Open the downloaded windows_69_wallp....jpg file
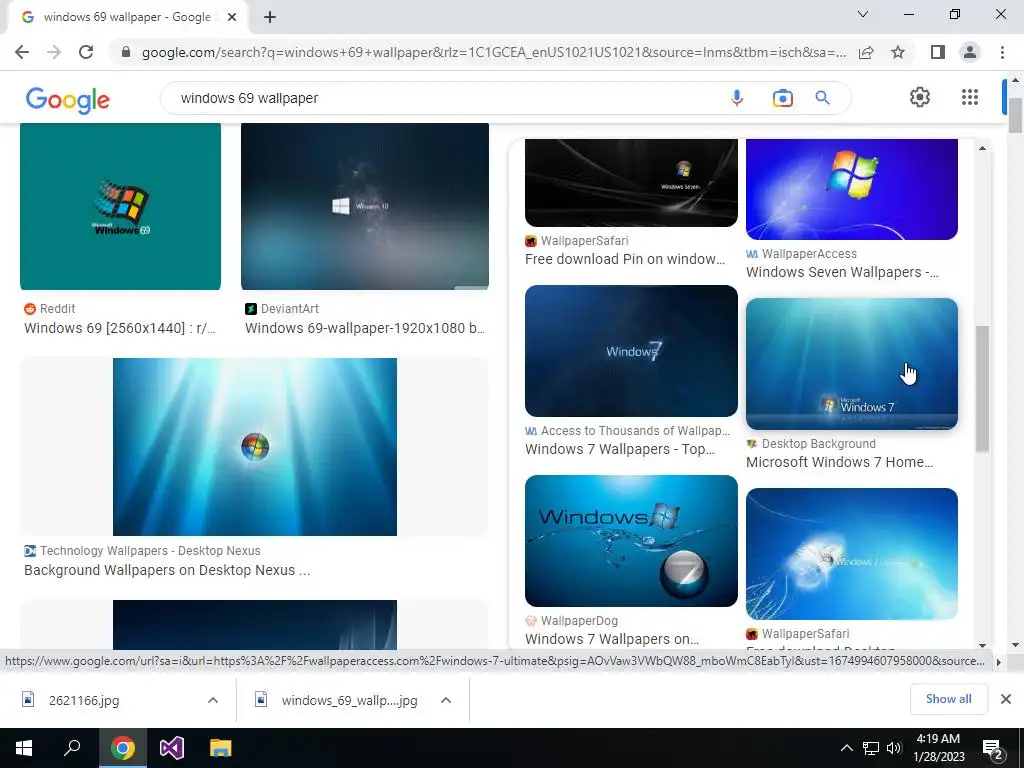Image resolution: width=1024 pixels, height=768 pixels. (349, 701)
